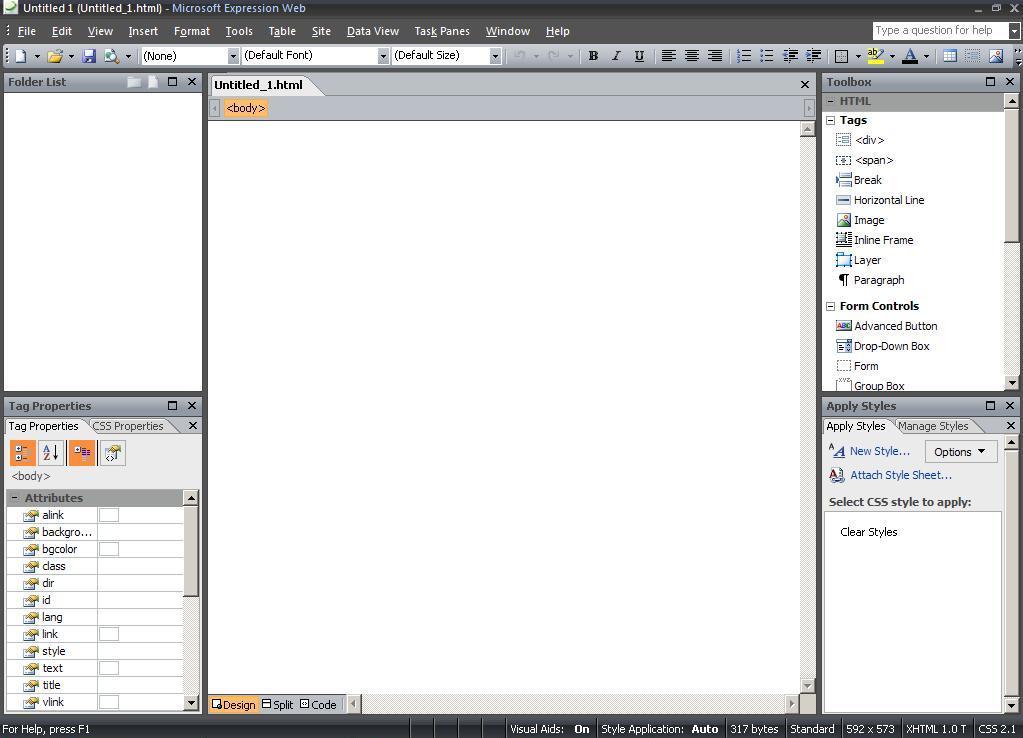
Task: Select the div tag in Toolbox
Action: [x=860, y=140]
